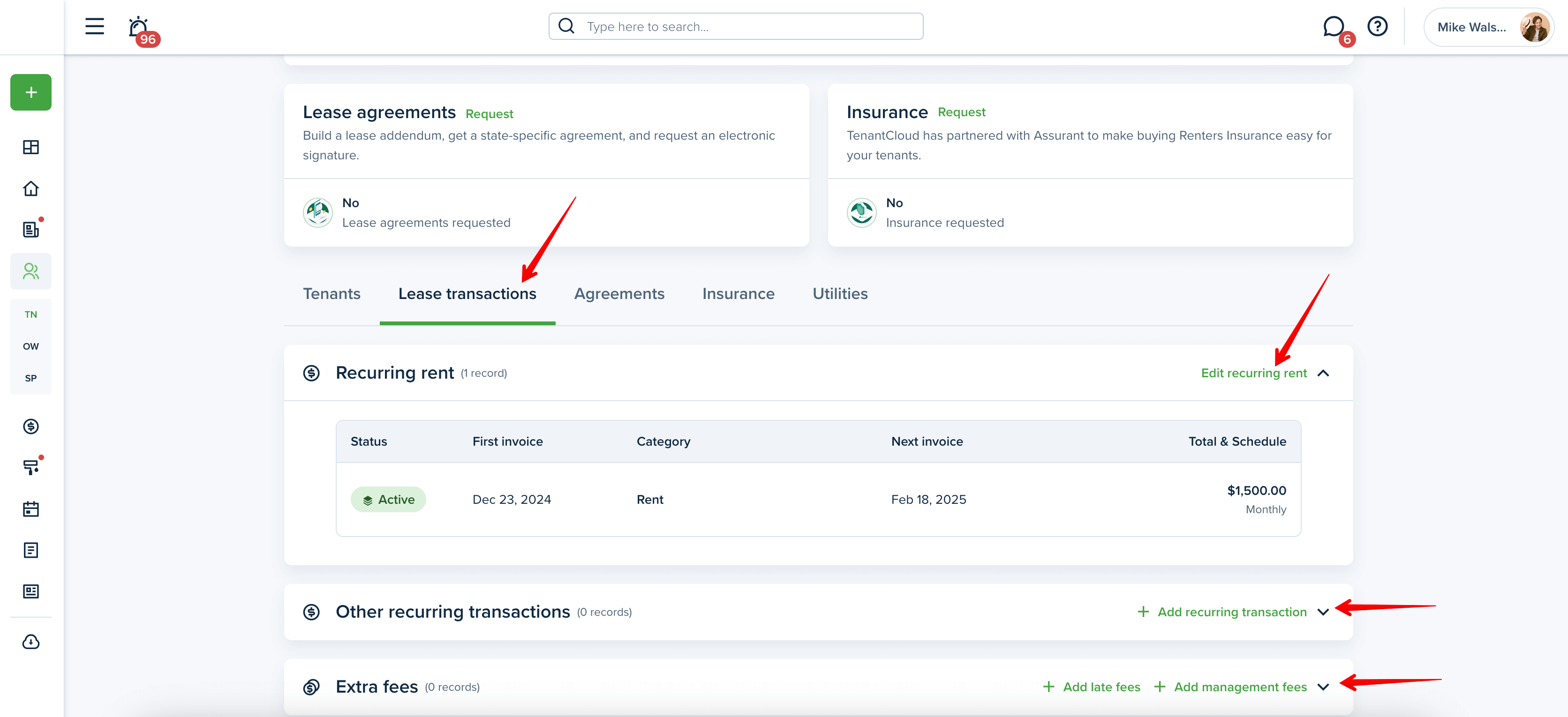Open the calendar icon in sidebar
Image resolution: width=1568 pixels, height=717 pixels.
point(31,509)
